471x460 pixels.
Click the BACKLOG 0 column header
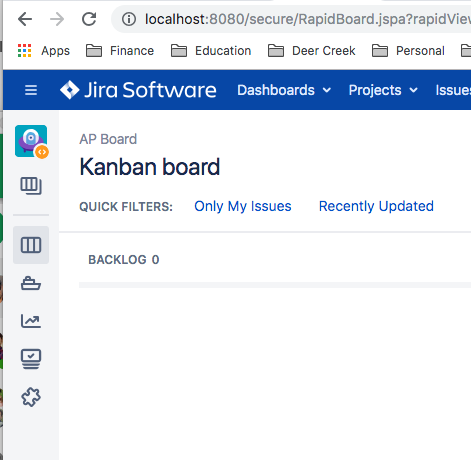coord(124,260)
